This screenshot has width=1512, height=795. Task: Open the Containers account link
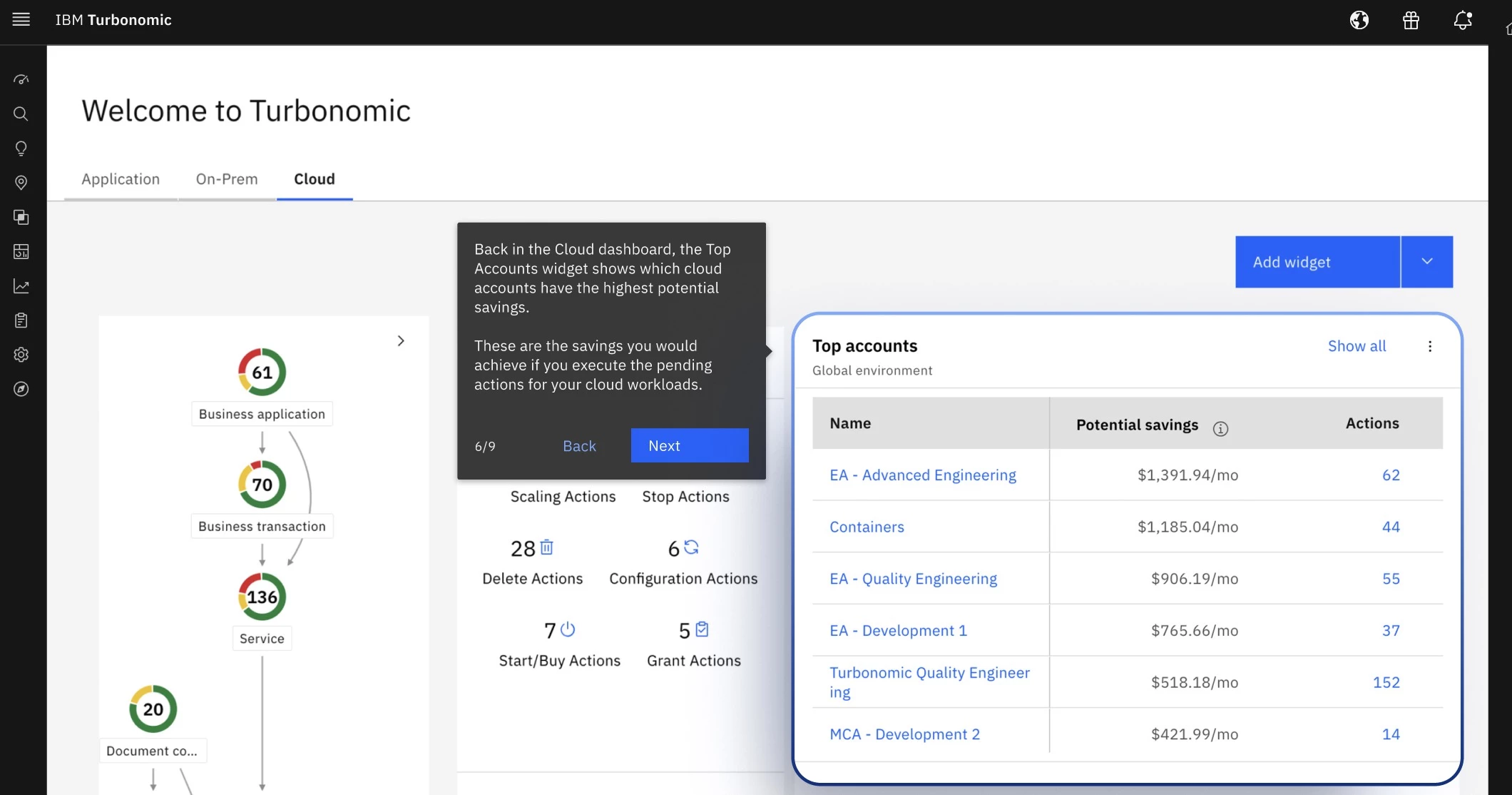click(867, 527)
